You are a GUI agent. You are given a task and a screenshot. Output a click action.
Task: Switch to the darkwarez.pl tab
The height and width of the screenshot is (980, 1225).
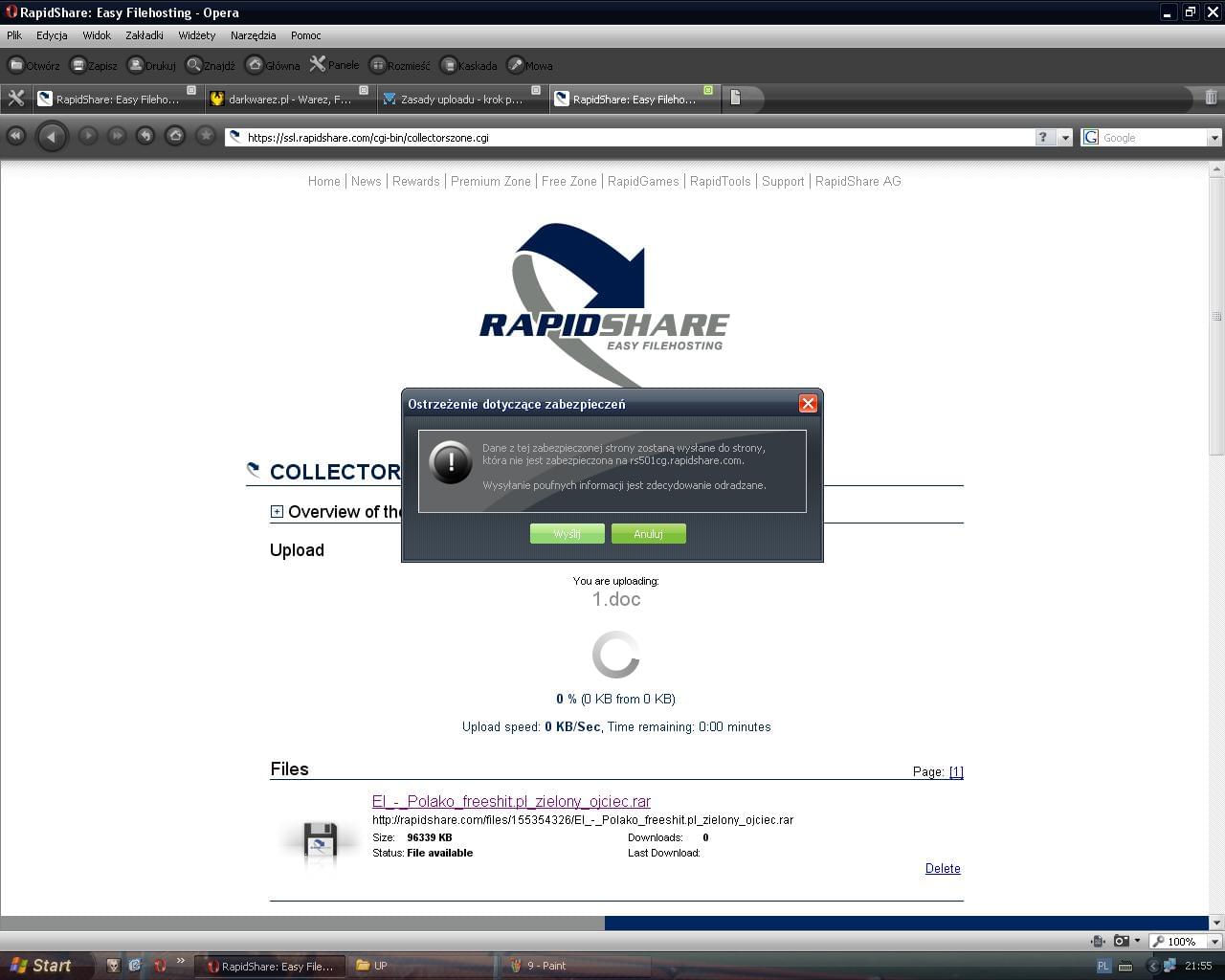pyautogui.click(x=289, y=99)
